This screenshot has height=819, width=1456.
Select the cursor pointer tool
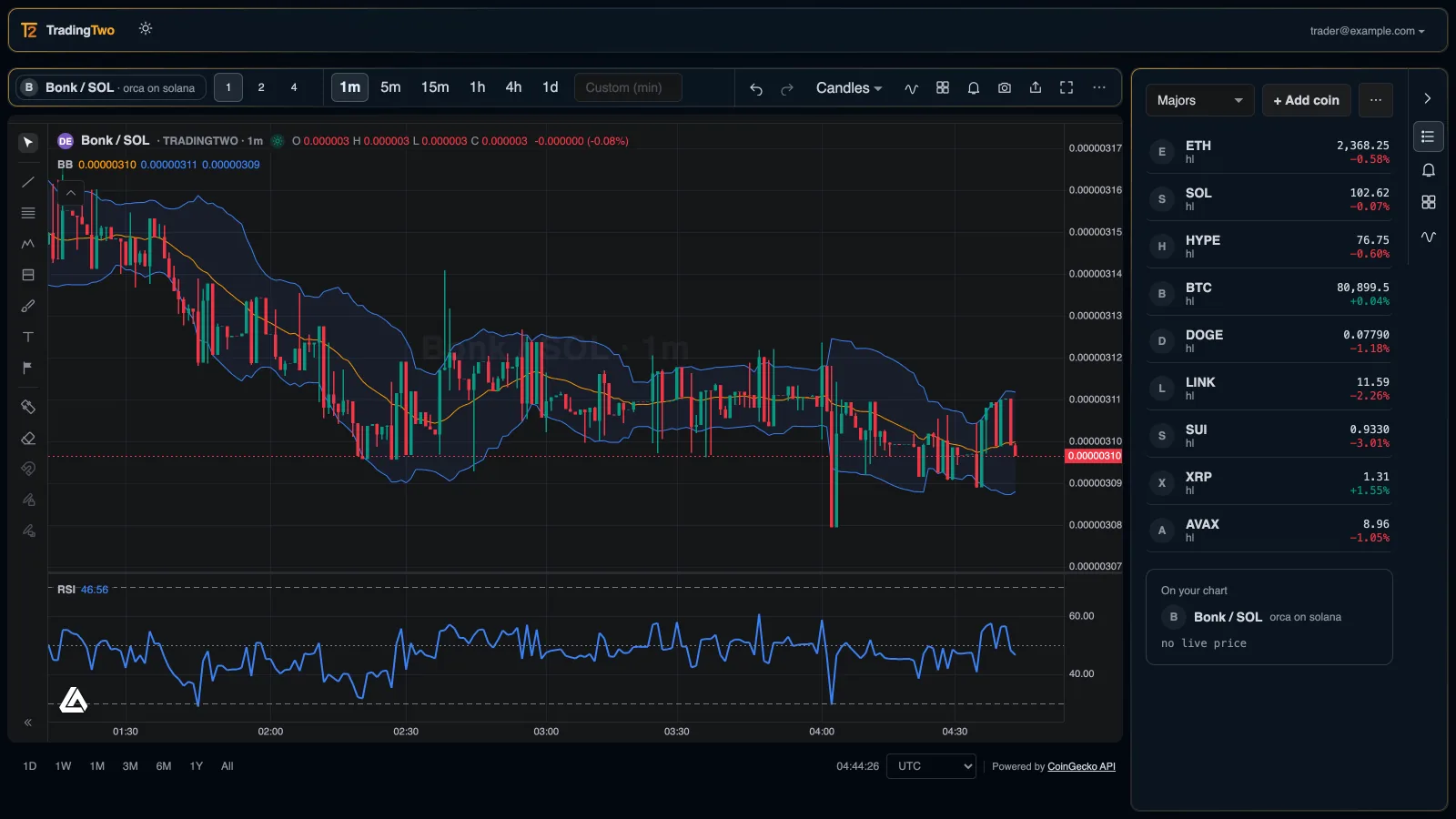[x=28, y=142]
